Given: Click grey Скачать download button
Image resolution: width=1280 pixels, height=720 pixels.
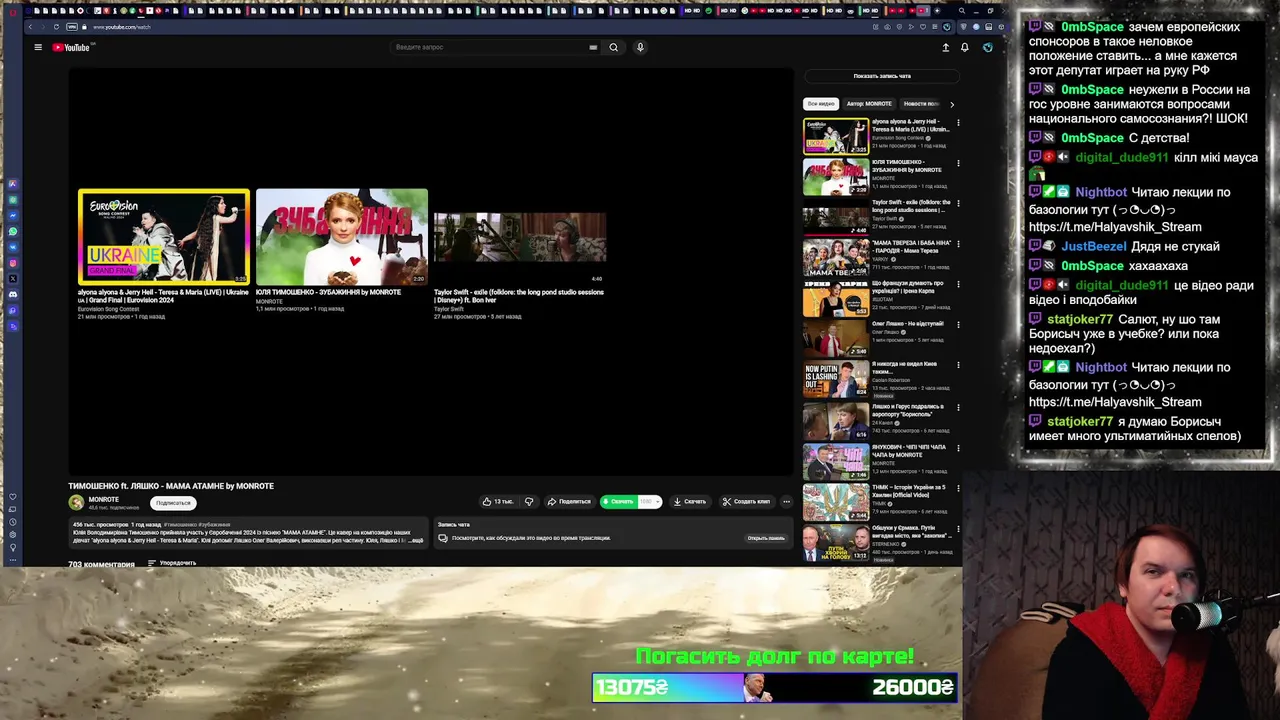Looking at the screenshot, I should coord(690,502).
